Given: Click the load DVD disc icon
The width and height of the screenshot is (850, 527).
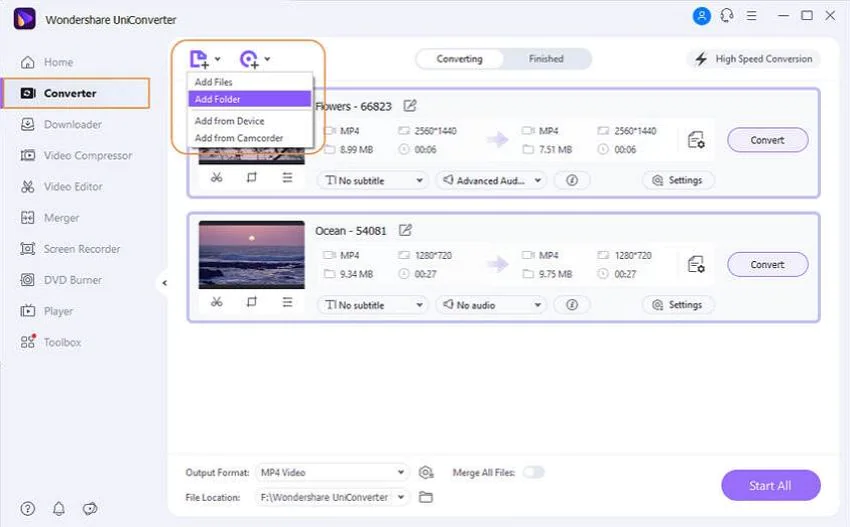Looking at the screenshot, I should pos(249,59).
